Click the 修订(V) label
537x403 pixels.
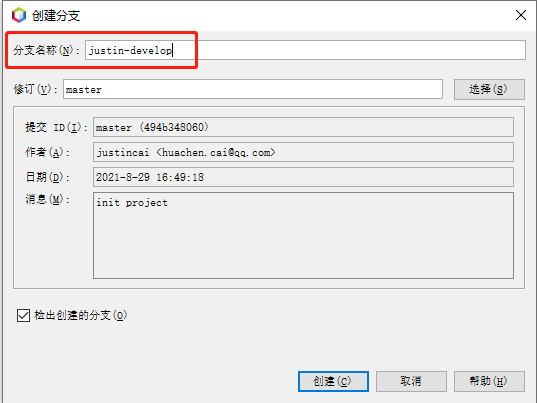click(35, 89)
